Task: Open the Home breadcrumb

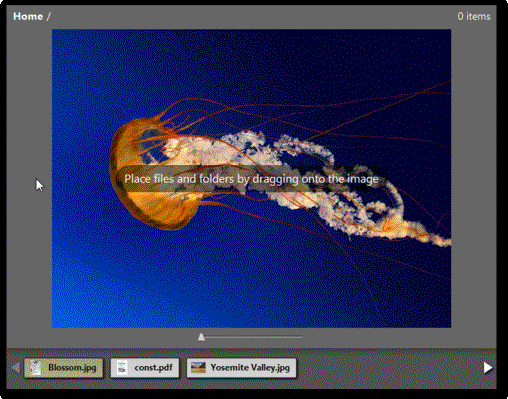Action: click(28, 16)
